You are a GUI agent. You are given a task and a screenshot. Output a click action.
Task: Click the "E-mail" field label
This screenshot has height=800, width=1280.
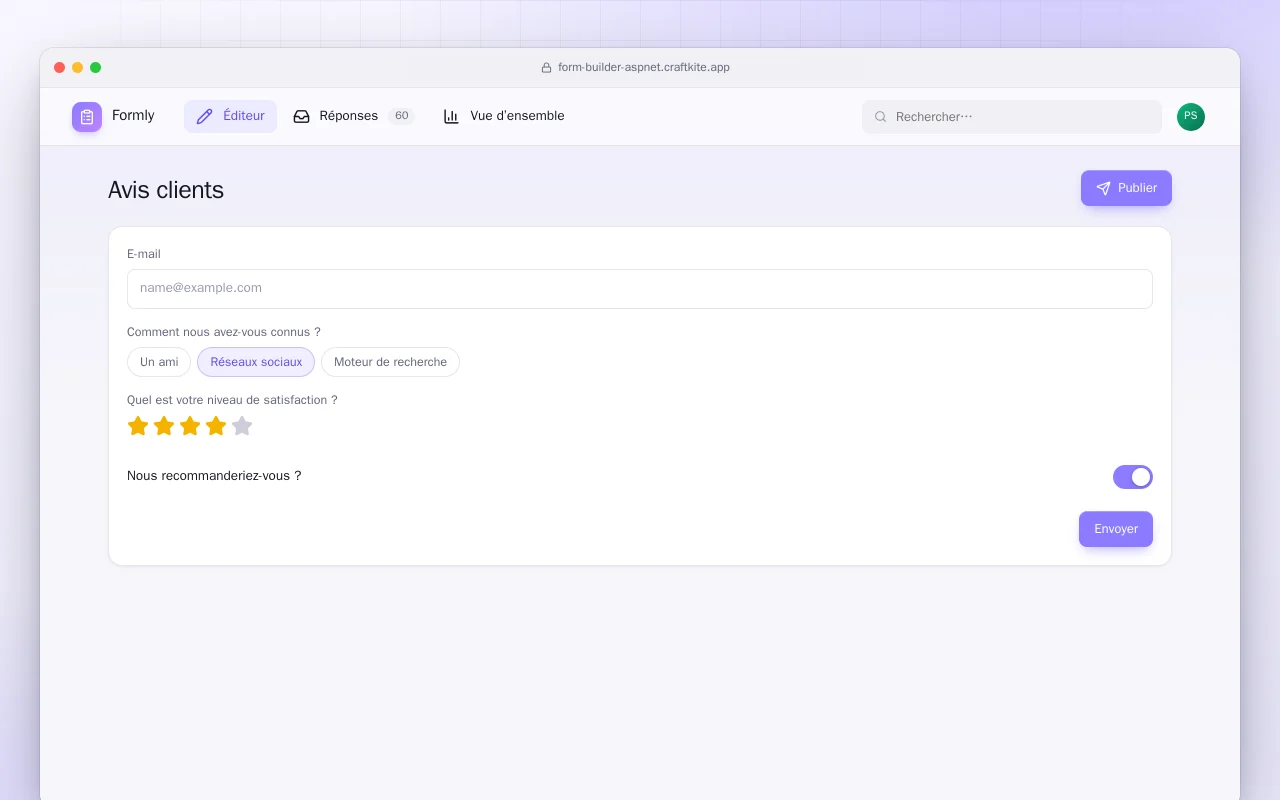[144, 254]
